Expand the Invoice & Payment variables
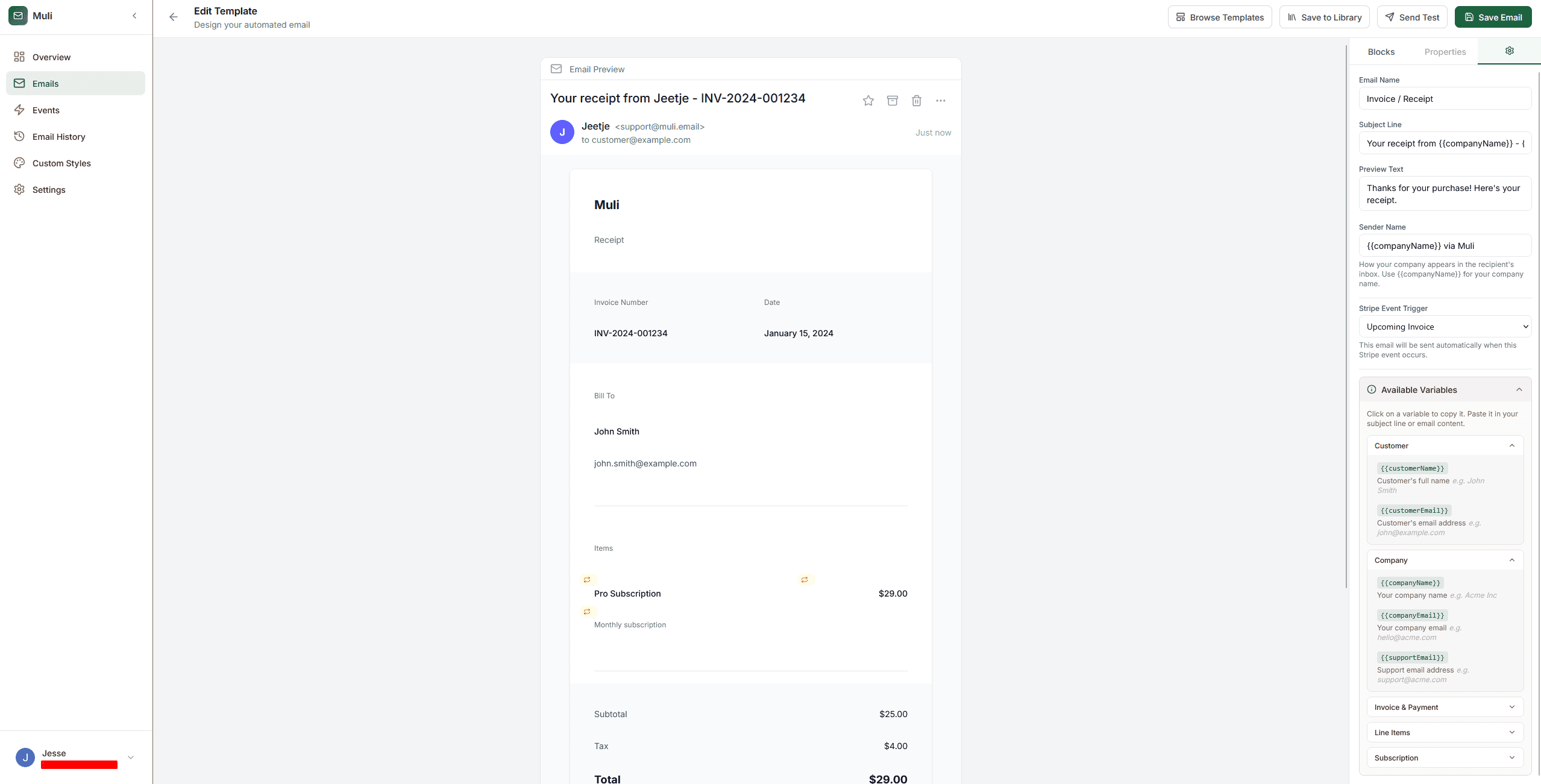Image resolution: width=1541 pixels, height=784 pixels. [1445, 706]
